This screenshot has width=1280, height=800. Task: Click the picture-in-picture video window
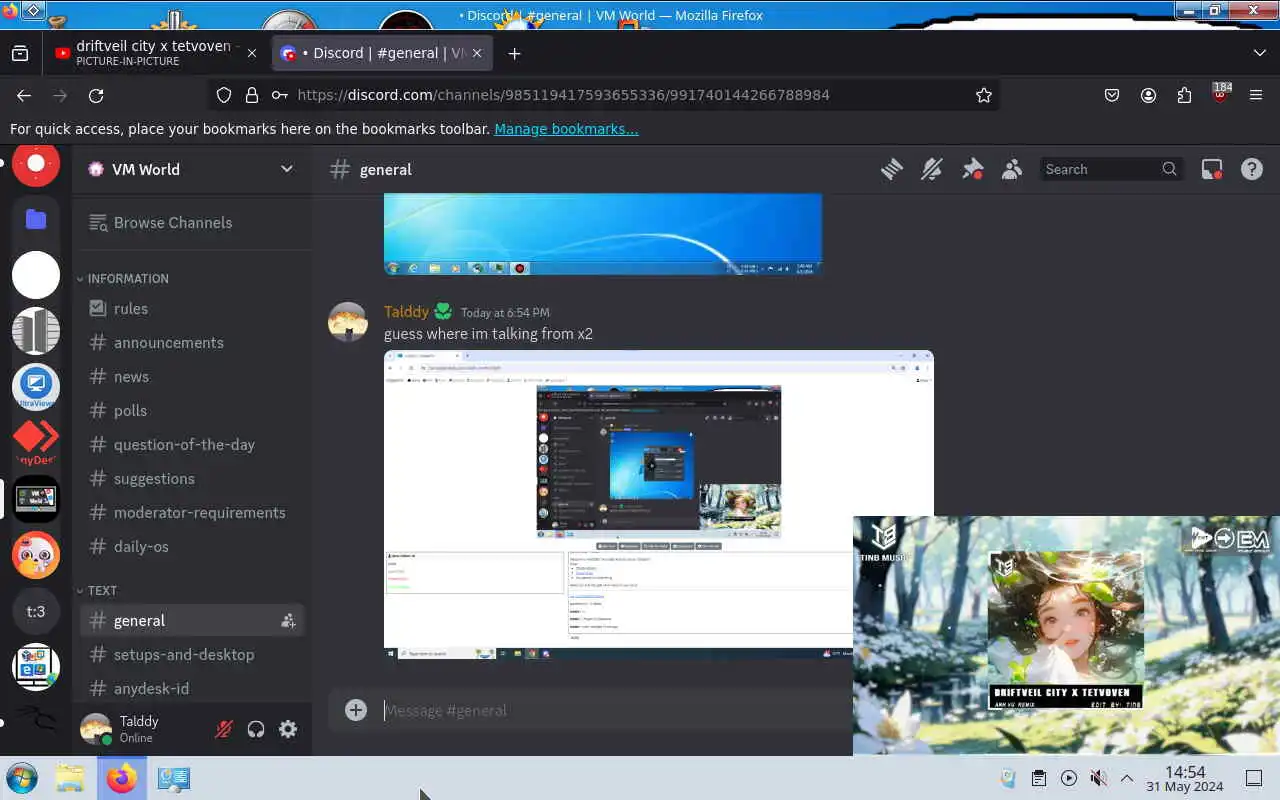coord(1066,635)
